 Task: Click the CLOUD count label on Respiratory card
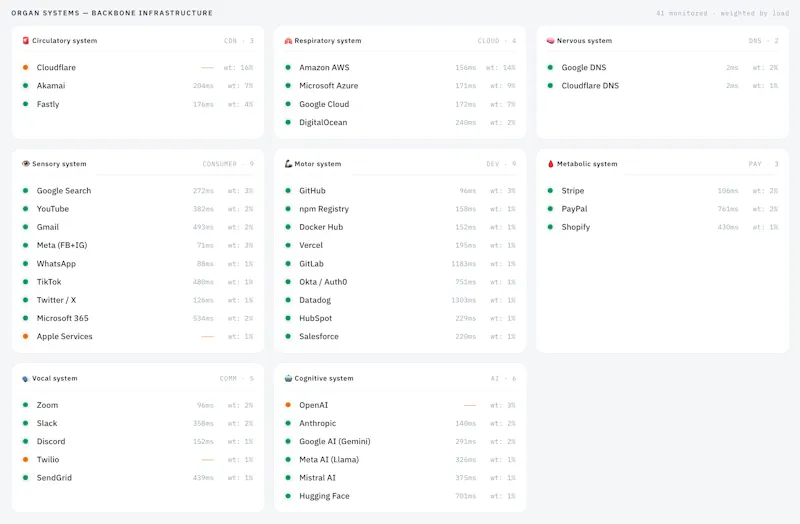[496, 41]
